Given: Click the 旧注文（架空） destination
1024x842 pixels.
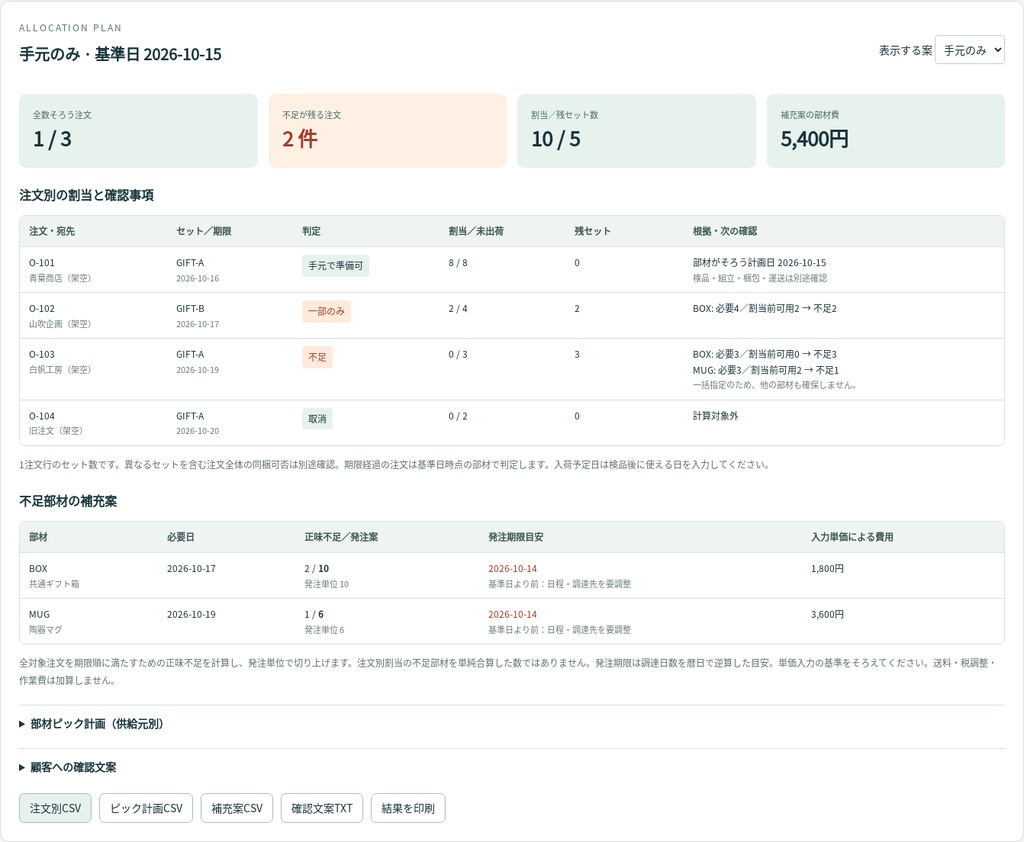Looking at the screenshot, I should pos(56,431).
